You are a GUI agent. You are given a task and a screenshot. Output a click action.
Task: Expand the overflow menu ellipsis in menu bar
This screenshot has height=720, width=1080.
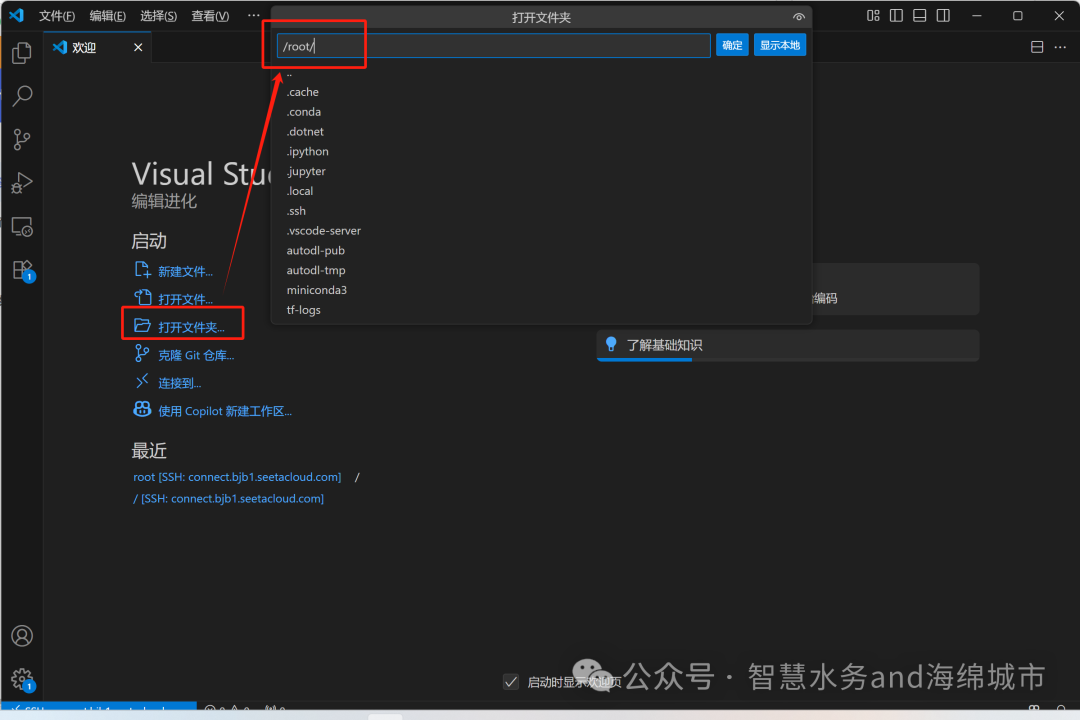pos(253,15)
